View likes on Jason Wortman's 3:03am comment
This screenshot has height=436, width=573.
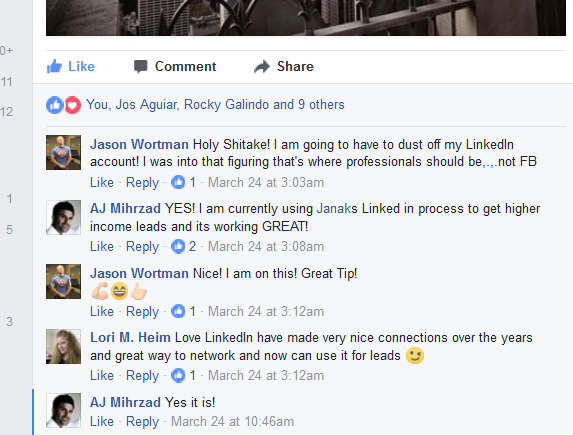coord(183,182)
